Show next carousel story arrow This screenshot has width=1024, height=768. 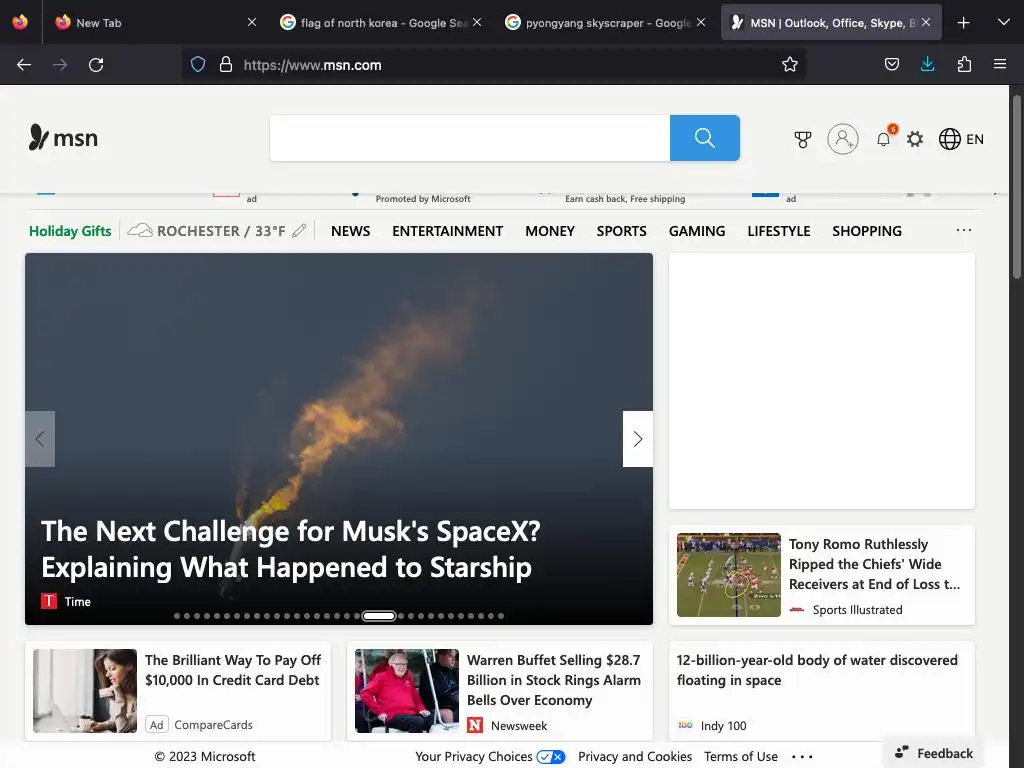[x=638, y=439]
